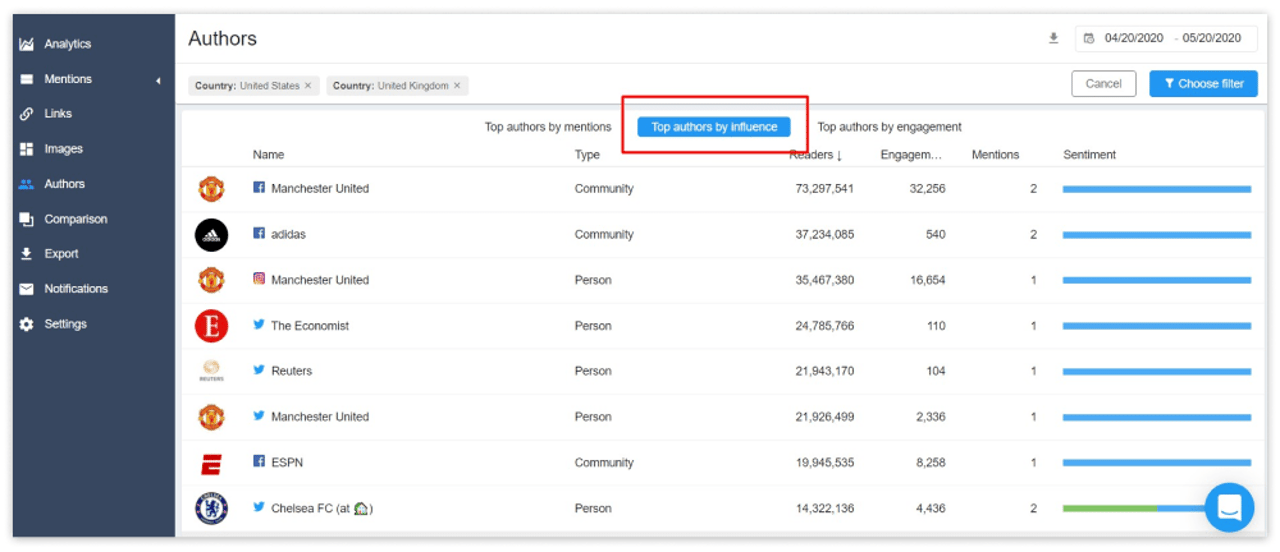Switch to Top authors by engagement
This screenshot has width=1280, height=552.
pos(889,127)
